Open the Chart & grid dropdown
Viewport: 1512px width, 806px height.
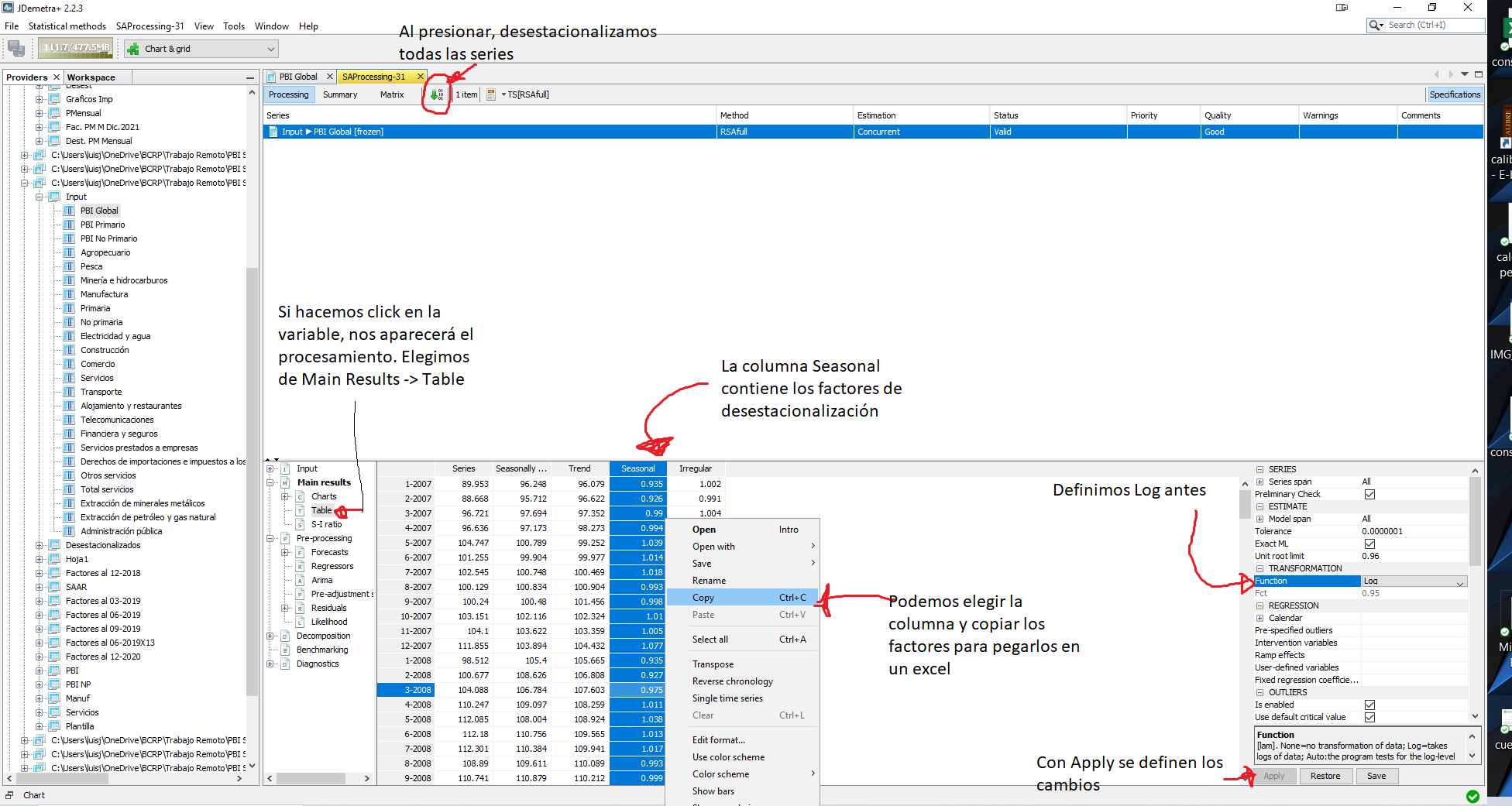[x=270, y=49]
